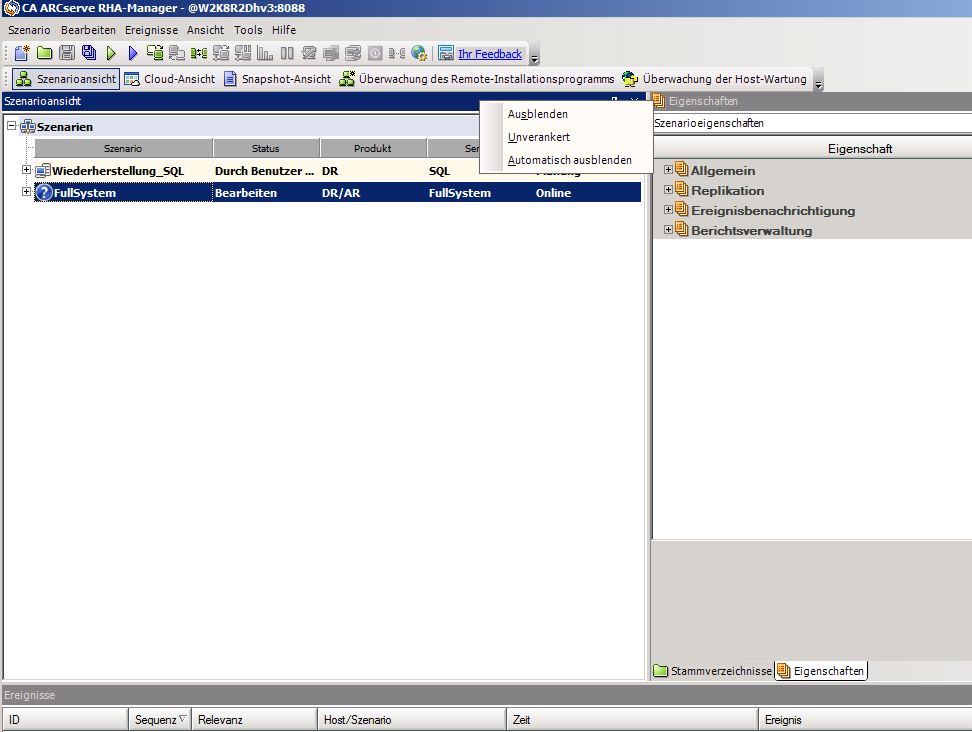Viewport: 972px width, 732px height.
Task: Open Überwachung des Remote-Installationsprogramms view
Action: tap(477, 79)
